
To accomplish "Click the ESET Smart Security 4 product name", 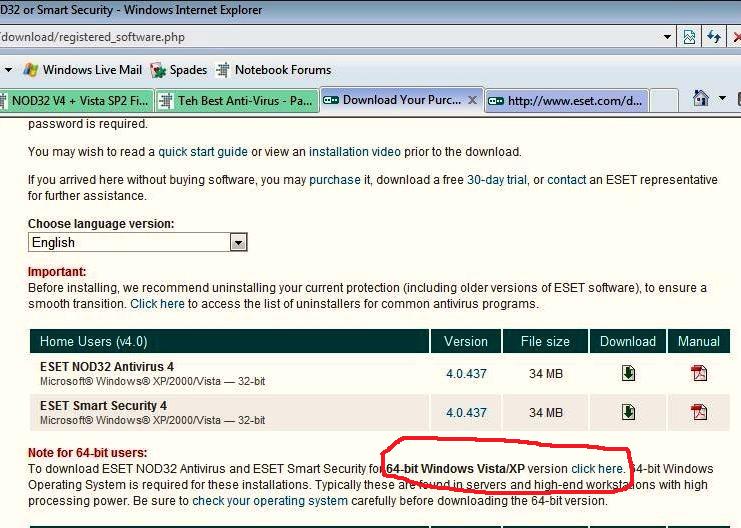I will tap(103, 406).
